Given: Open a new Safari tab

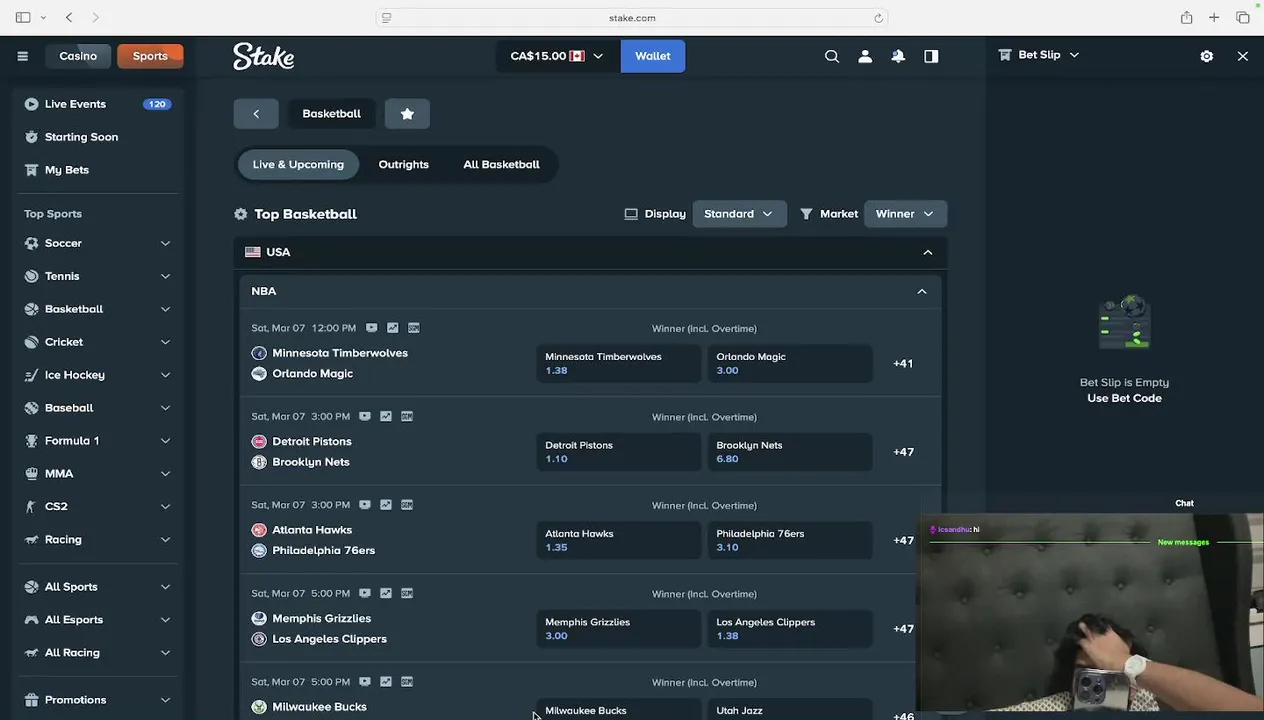Looking at the screenshot, I should click(1214, 17).
